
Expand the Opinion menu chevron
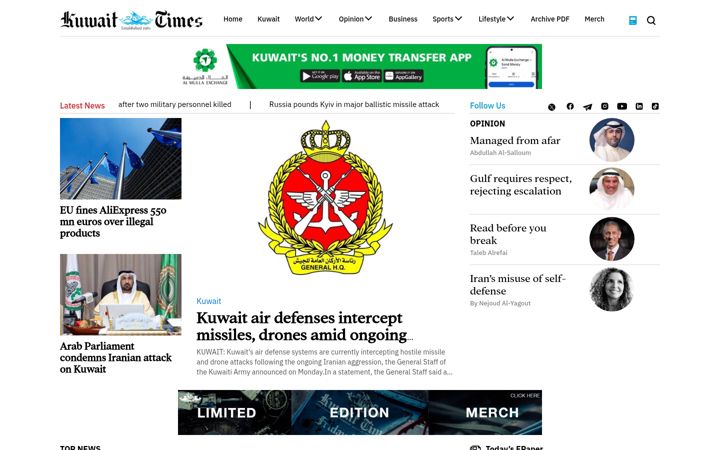point(369,19)
